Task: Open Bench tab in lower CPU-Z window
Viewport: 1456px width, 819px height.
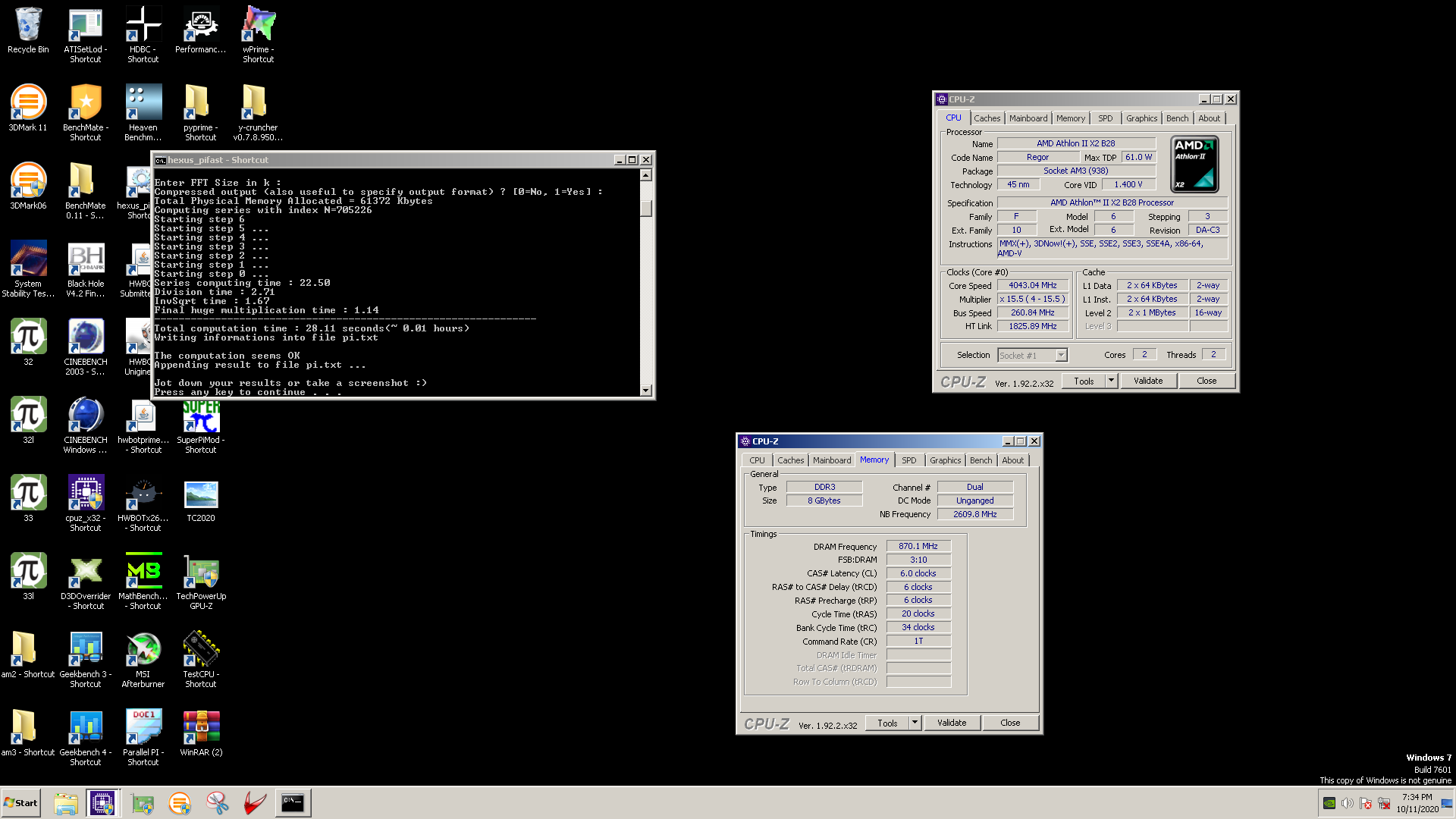Action: tap(981, 460)
